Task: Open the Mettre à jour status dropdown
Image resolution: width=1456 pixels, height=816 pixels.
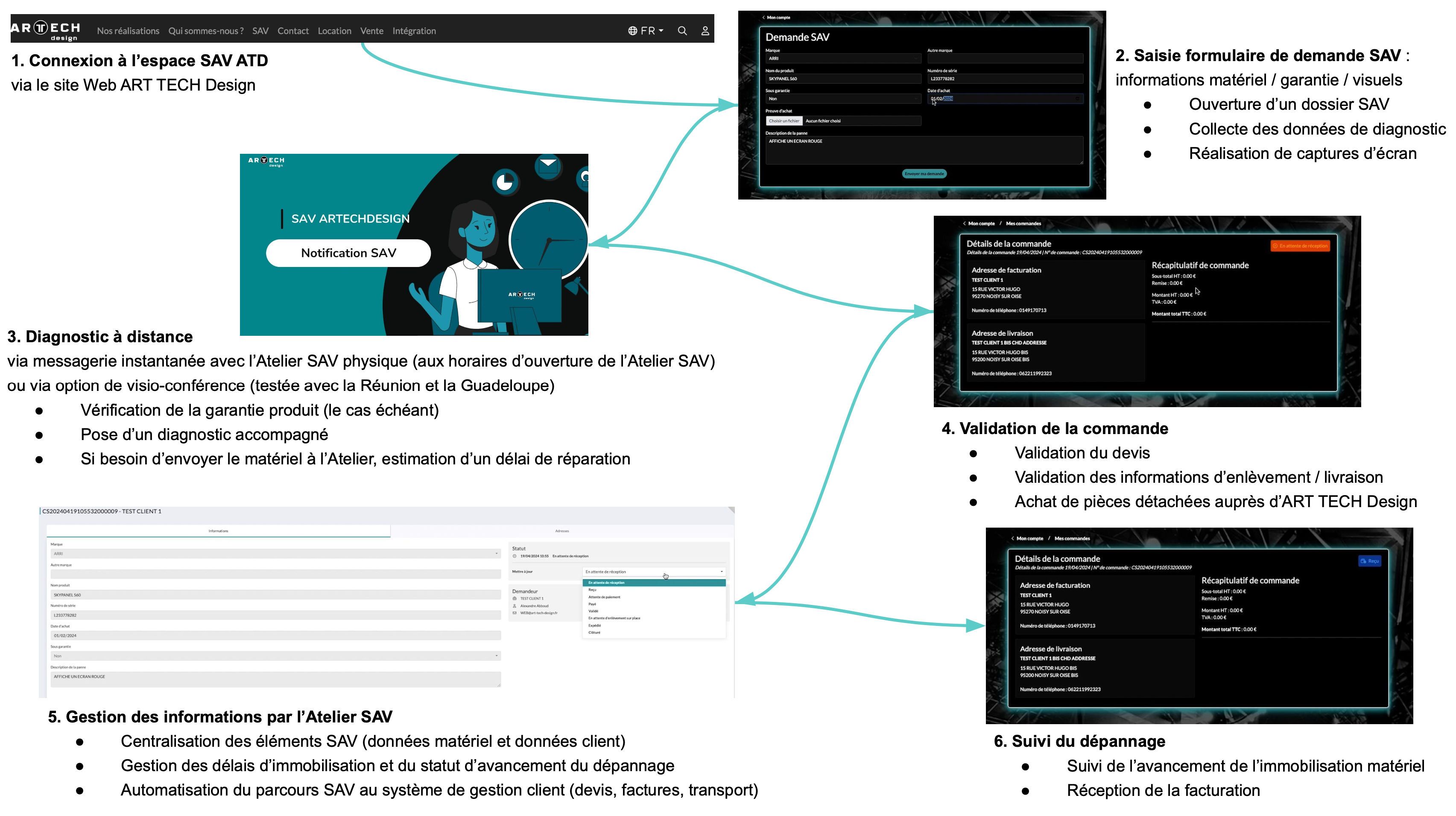Action: (x=653, y=572)
